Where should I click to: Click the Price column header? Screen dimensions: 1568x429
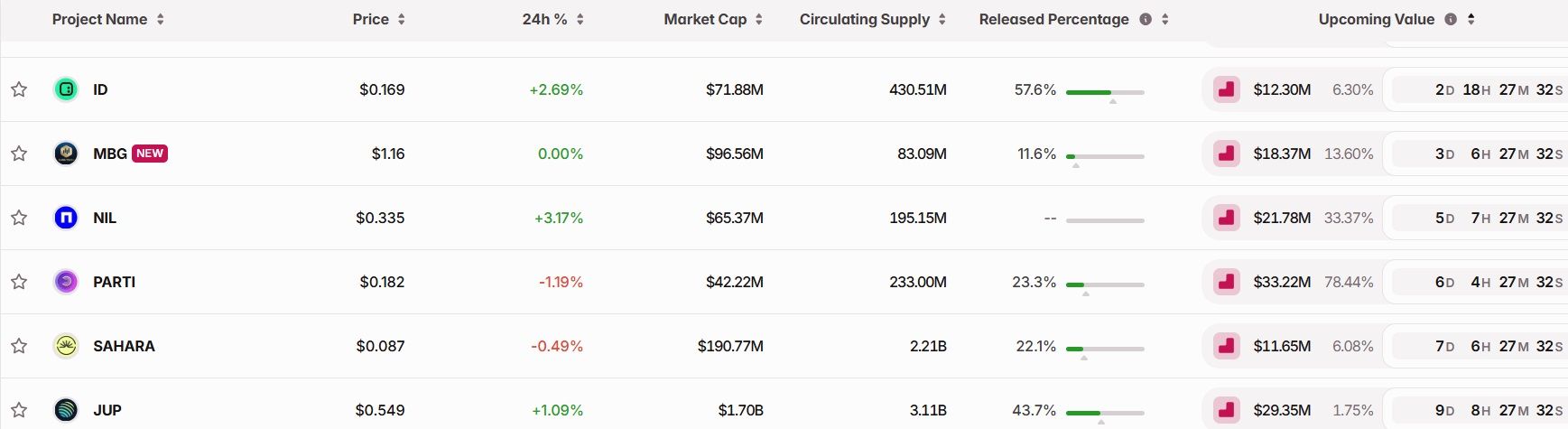click(x=370, y=19)
